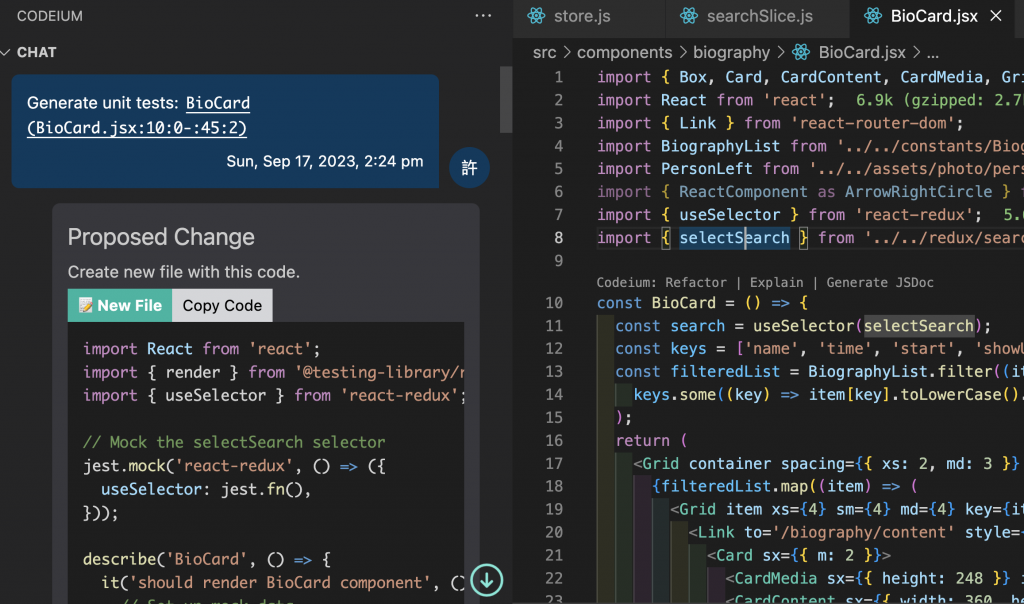Close the BioCard.jsx tab

[996, 16]
